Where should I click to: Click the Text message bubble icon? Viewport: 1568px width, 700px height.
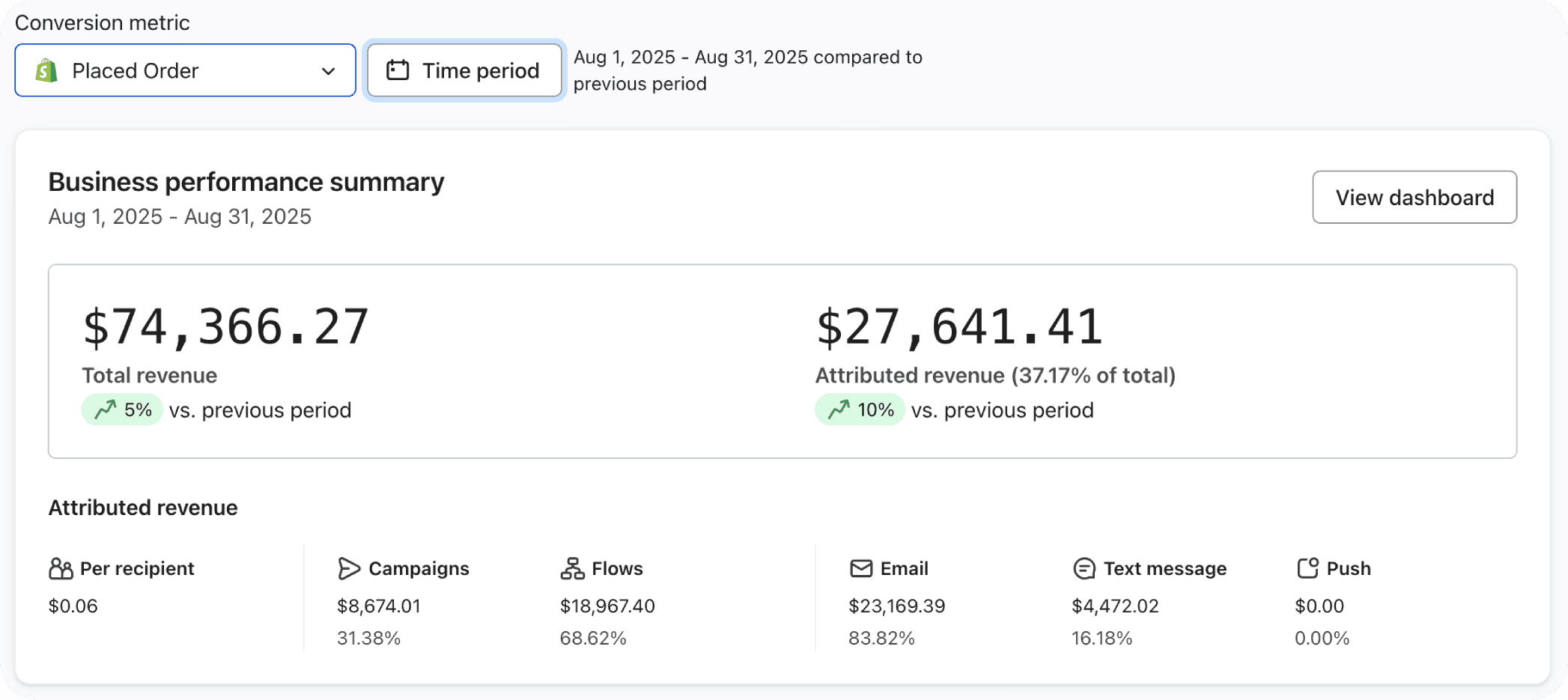point(1084,569)
